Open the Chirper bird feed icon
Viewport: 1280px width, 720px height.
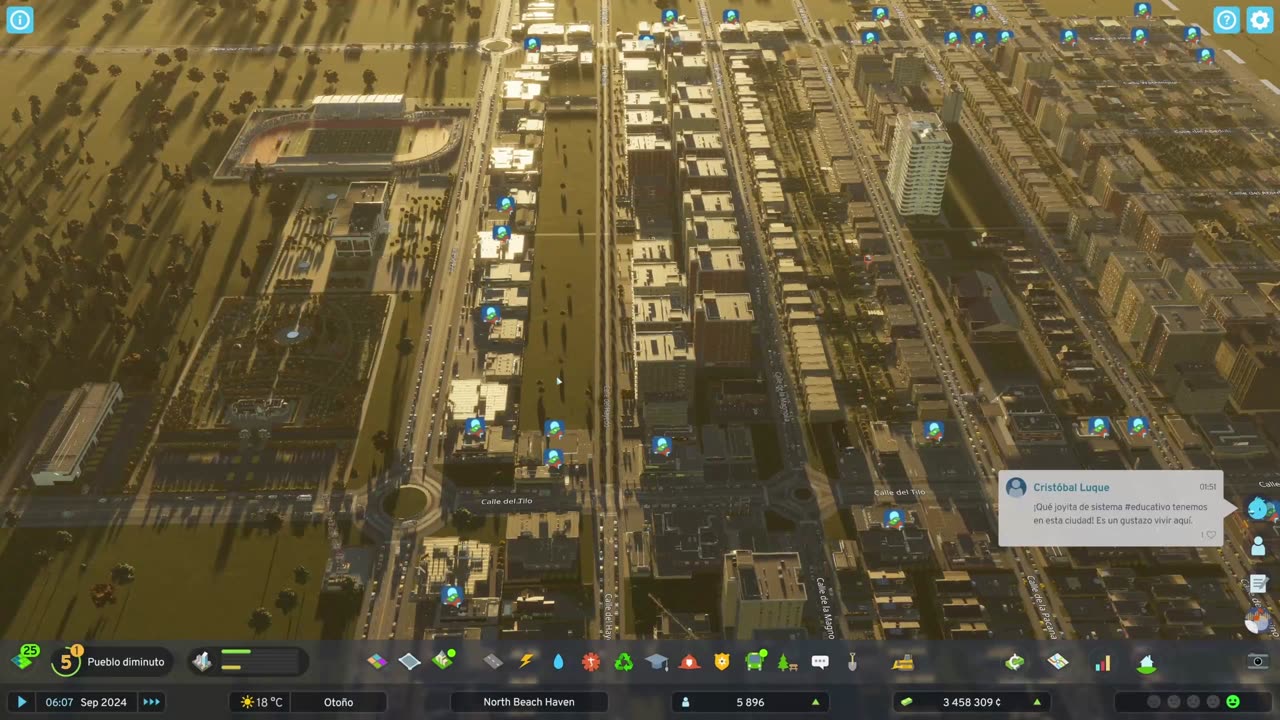pos(1258,508)
